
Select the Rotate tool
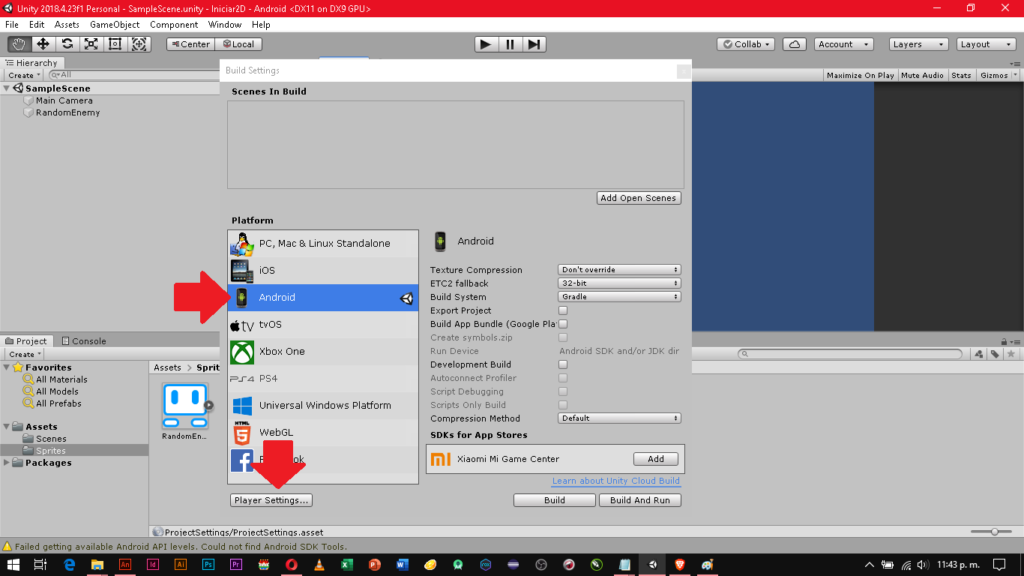point(67,44)
